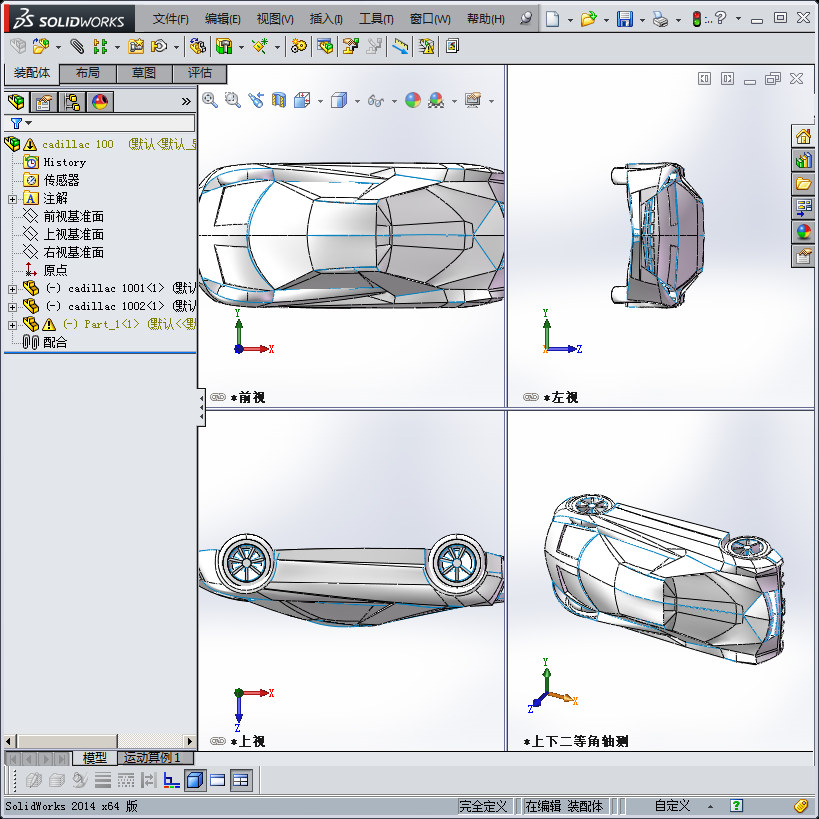This screenshot has height=819, width=819.
Task: Click the Apply Scene icon
Action: pyautogui.click(x=436, y=100)
